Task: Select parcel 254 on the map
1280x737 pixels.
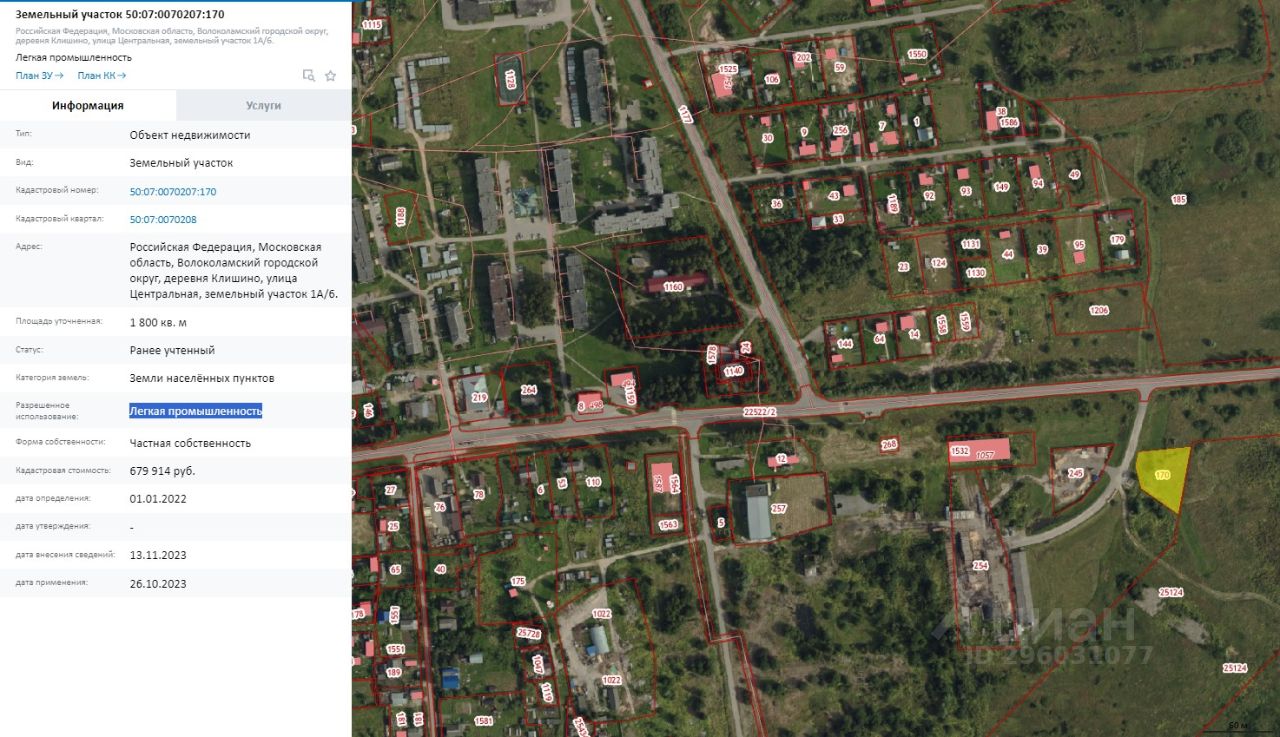Action: 980,565
